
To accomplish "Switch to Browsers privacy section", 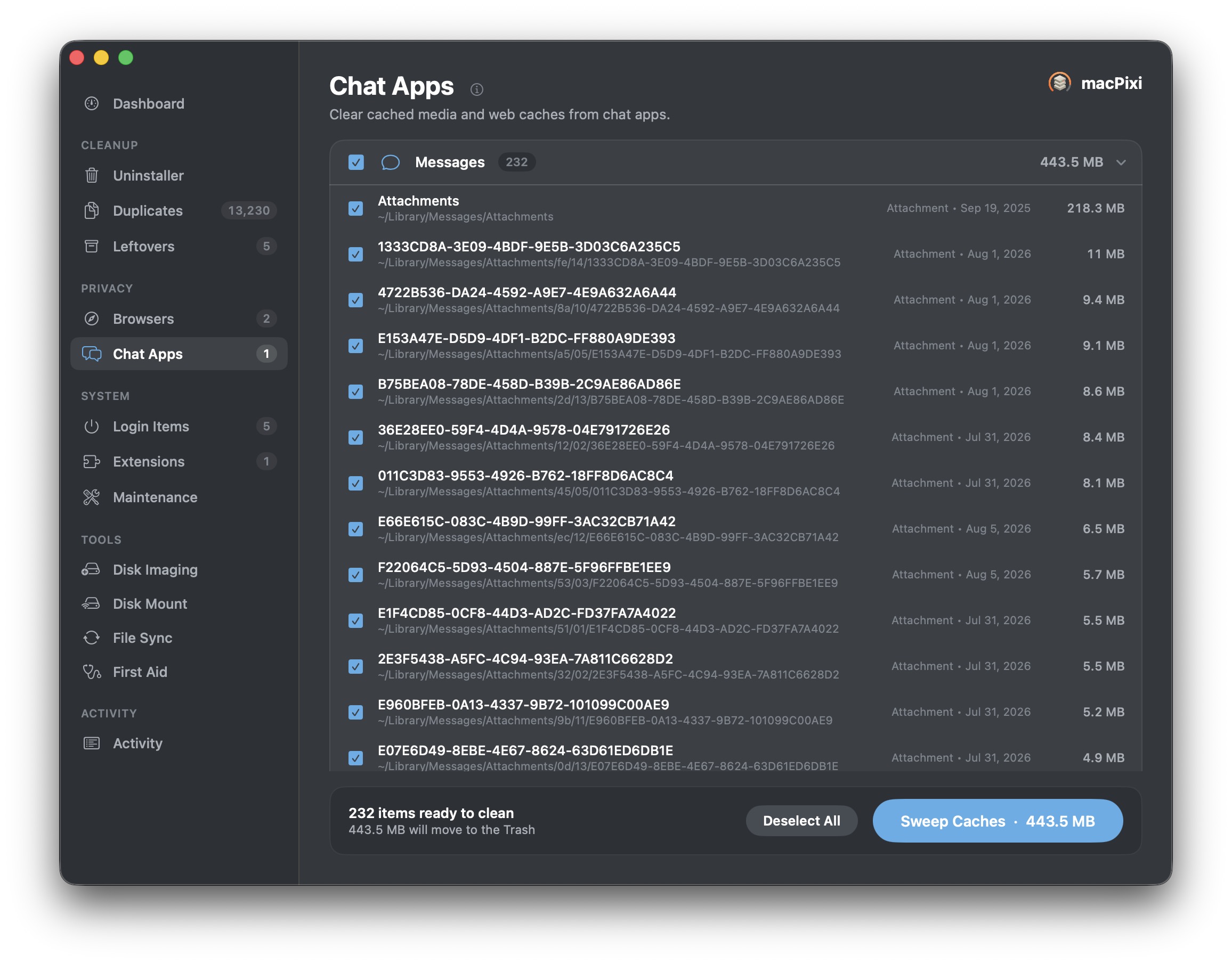I will coord(179,319).
